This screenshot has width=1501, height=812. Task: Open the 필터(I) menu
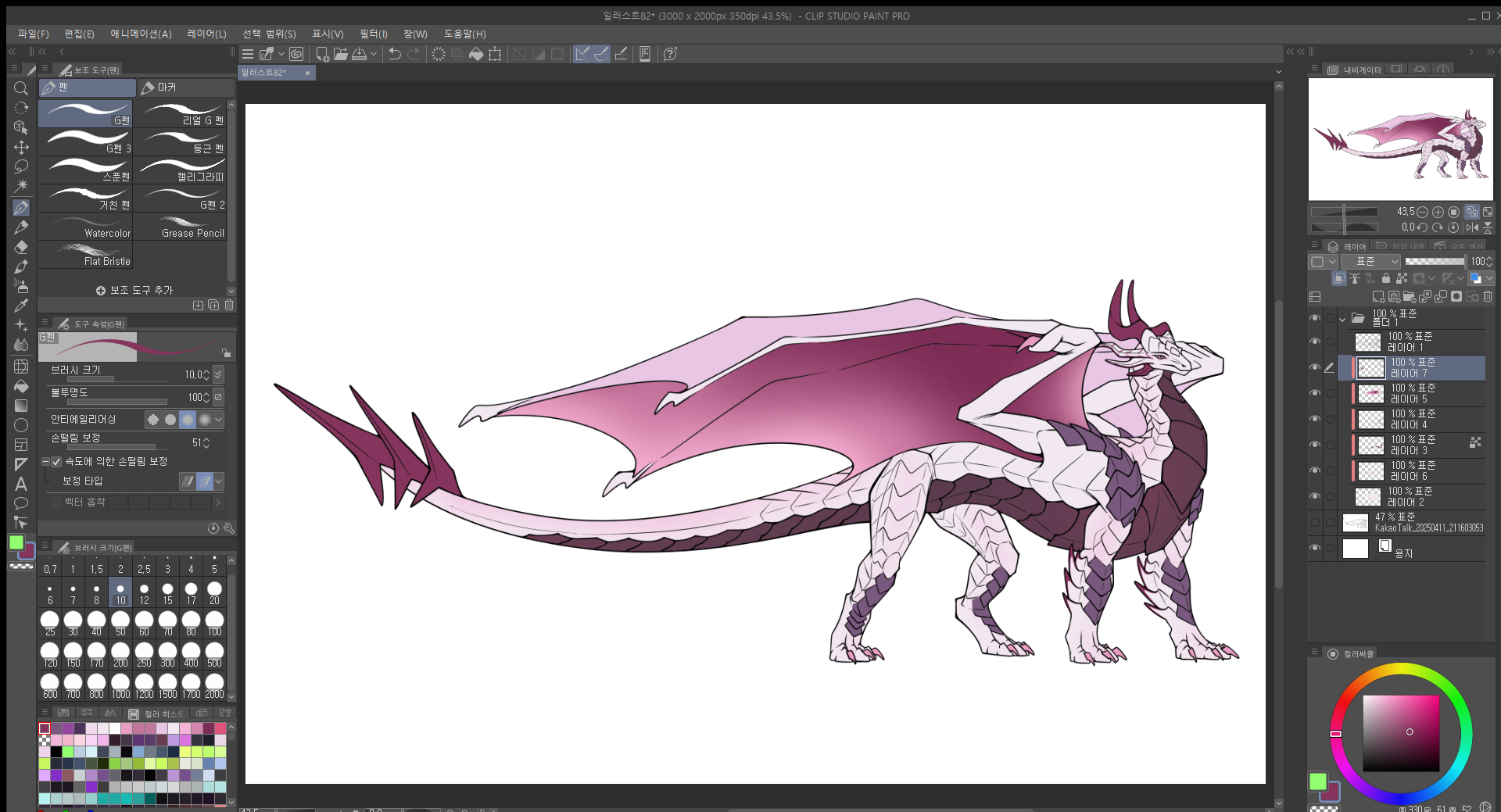click(373, 34)
